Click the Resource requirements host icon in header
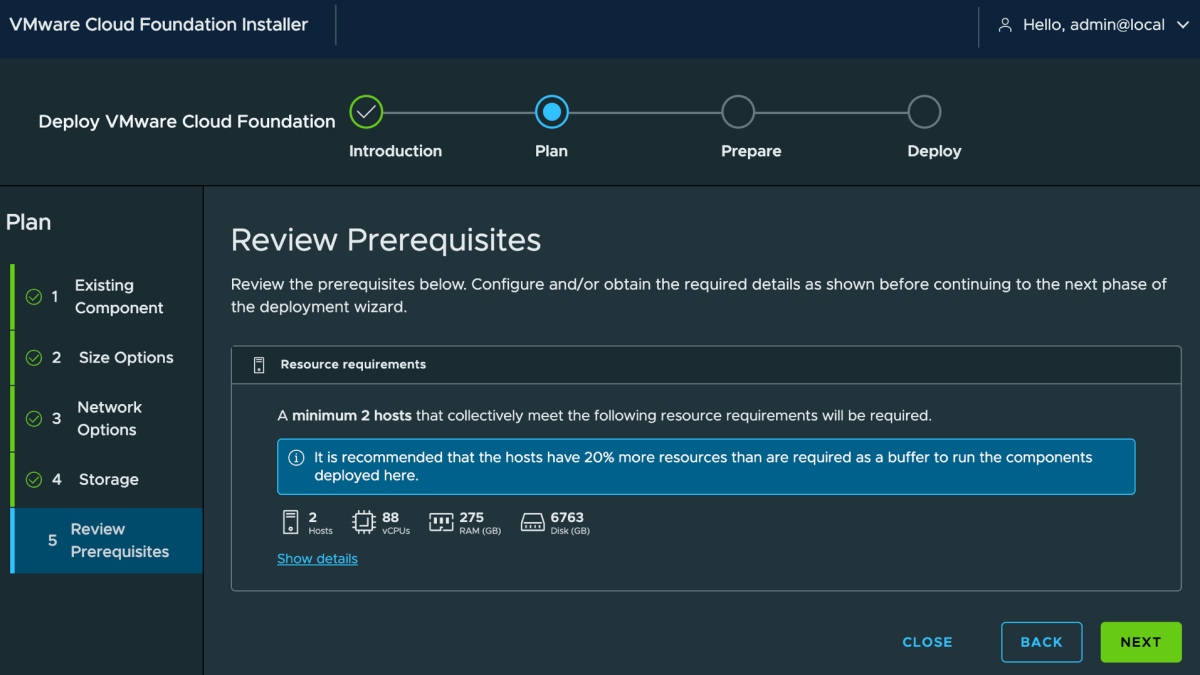 pos(259,365)
